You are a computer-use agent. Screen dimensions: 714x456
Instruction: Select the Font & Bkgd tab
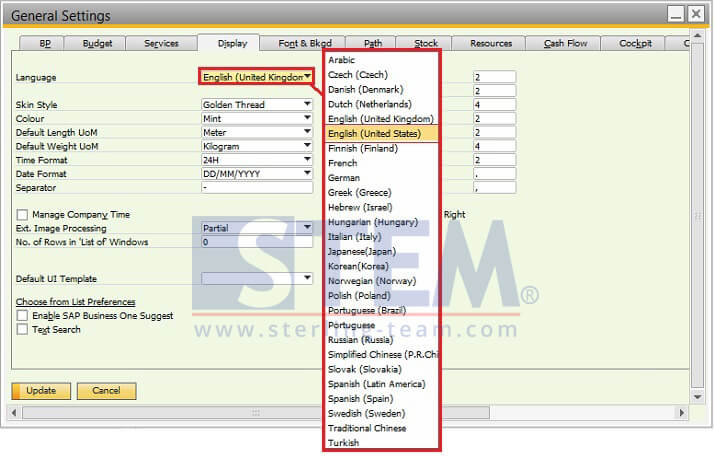[304, 43]
